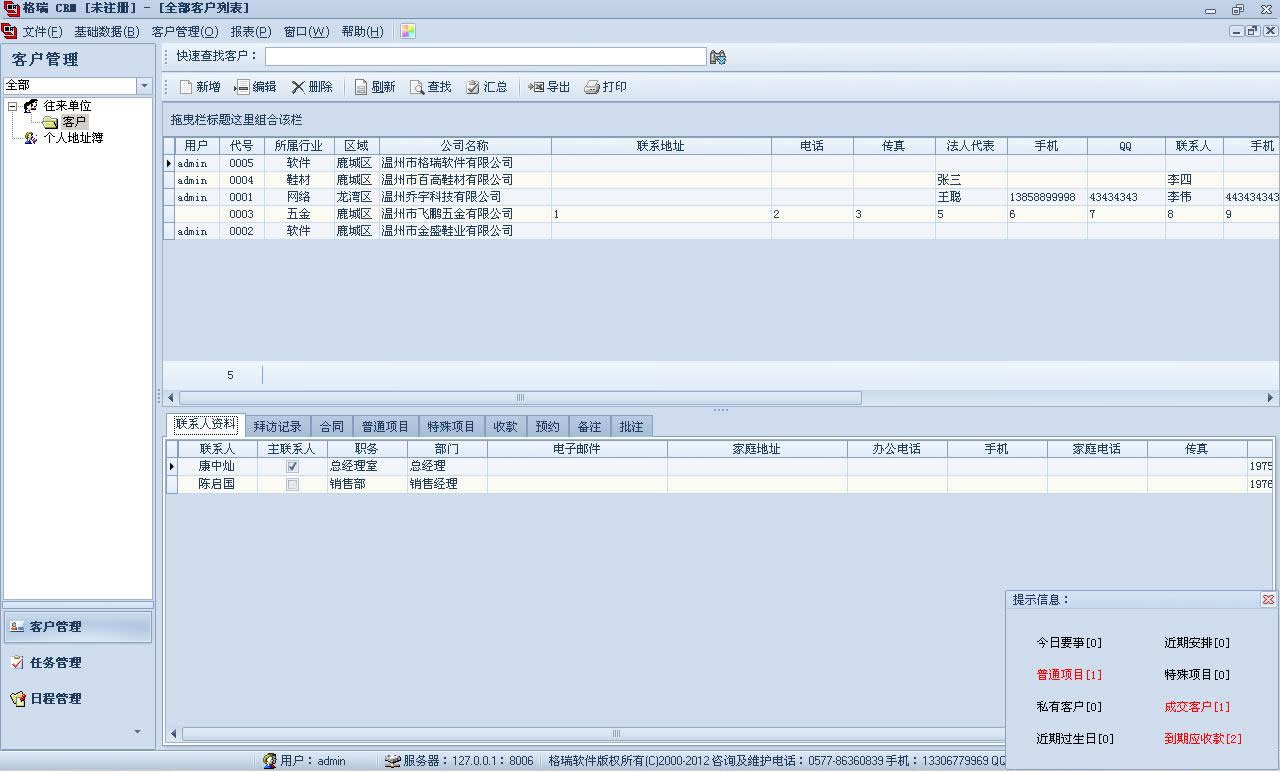Click the 快速查找客户 input field
1280x772 pixels.
(x=485, y=57)
